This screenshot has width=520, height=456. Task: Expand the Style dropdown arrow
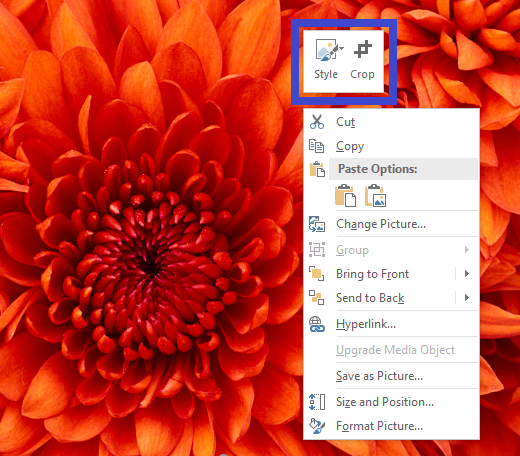tap(341, 49)
